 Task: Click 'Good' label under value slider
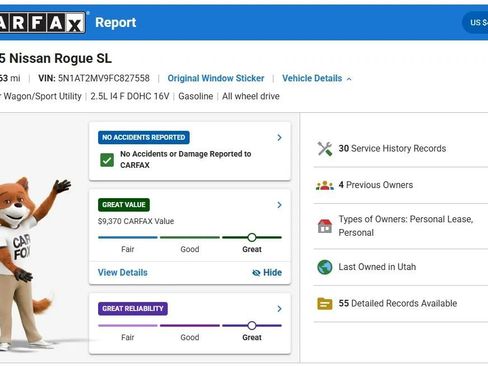click(190, 249)
